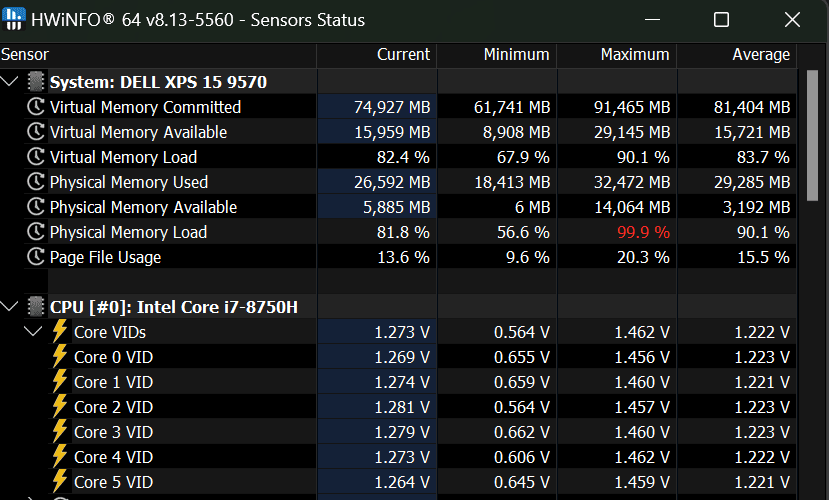
Task: Click clock icon of Virtual Memory Available
Action: coord(36,132)
